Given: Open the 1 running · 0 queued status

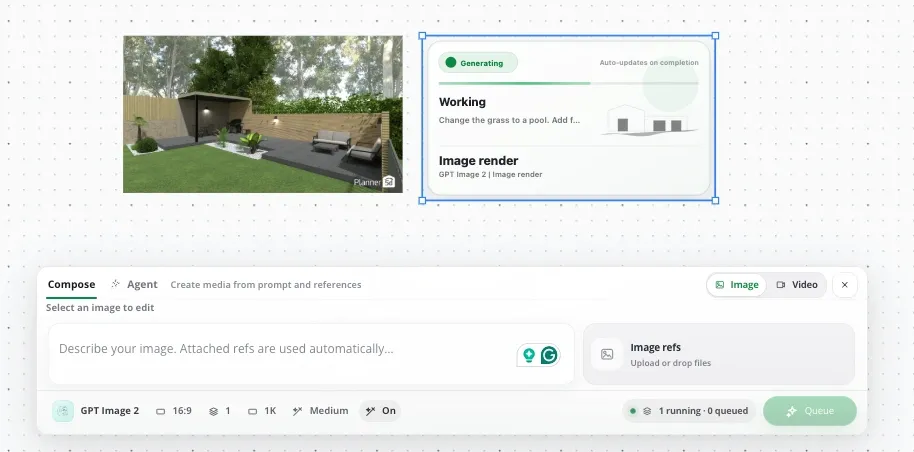Looking at the screenshot, I should (689, 411).
